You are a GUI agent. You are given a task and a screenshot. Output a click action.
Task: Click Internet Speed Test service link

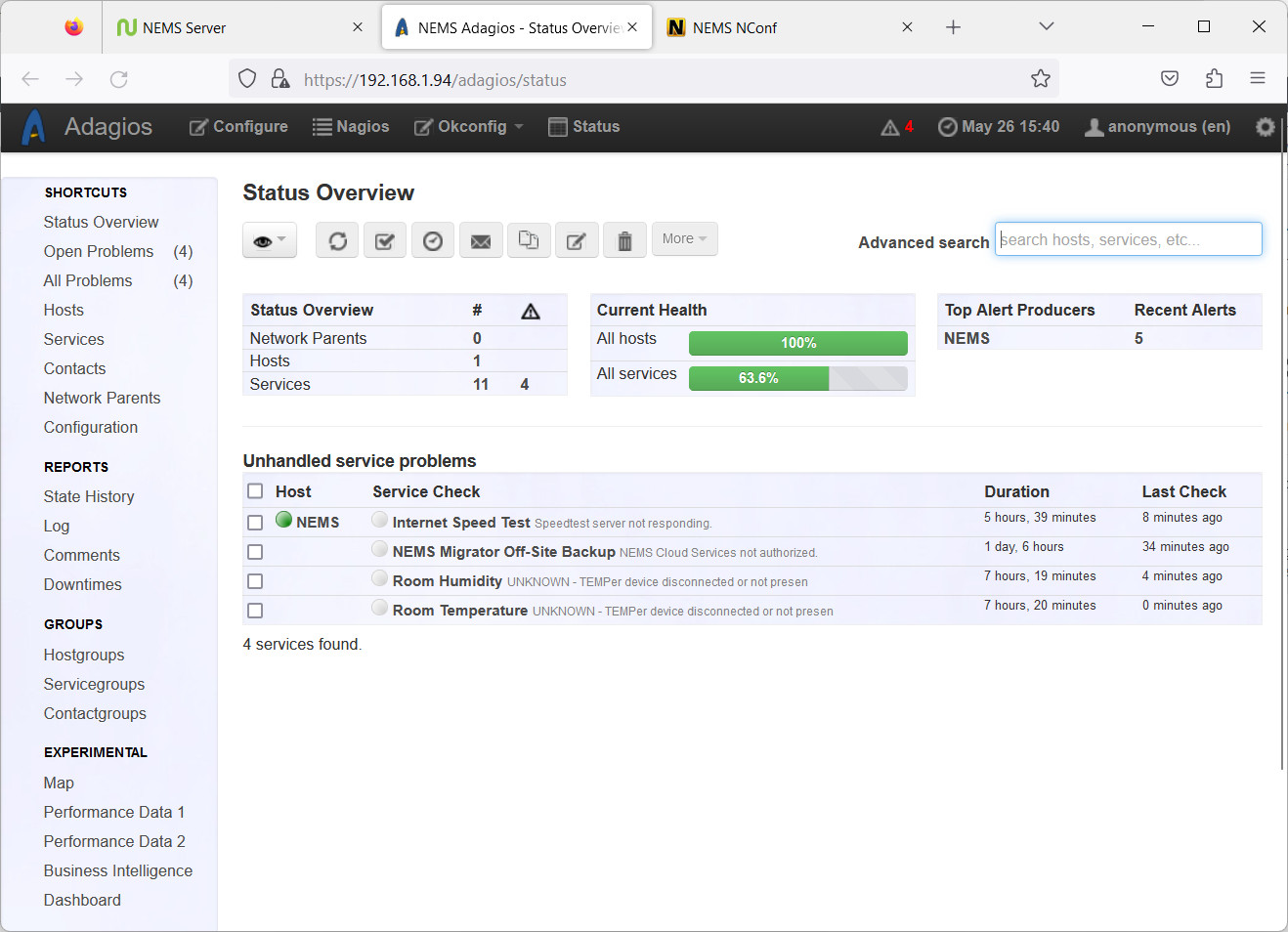(x=461, y=523)
